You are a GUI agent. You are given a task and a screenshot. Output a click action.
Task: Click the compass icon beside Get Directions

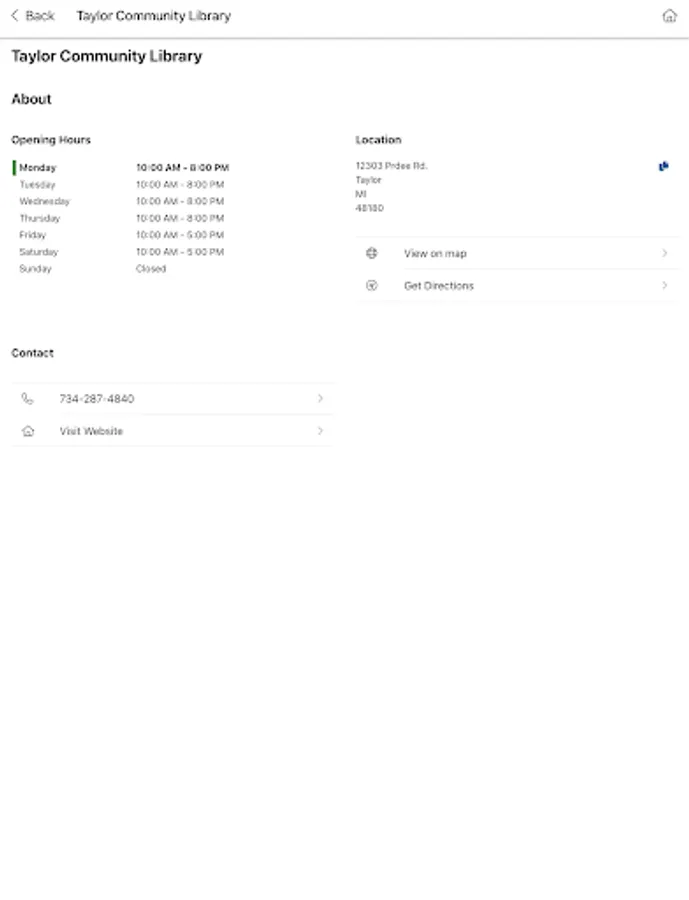tap(371, 285)
